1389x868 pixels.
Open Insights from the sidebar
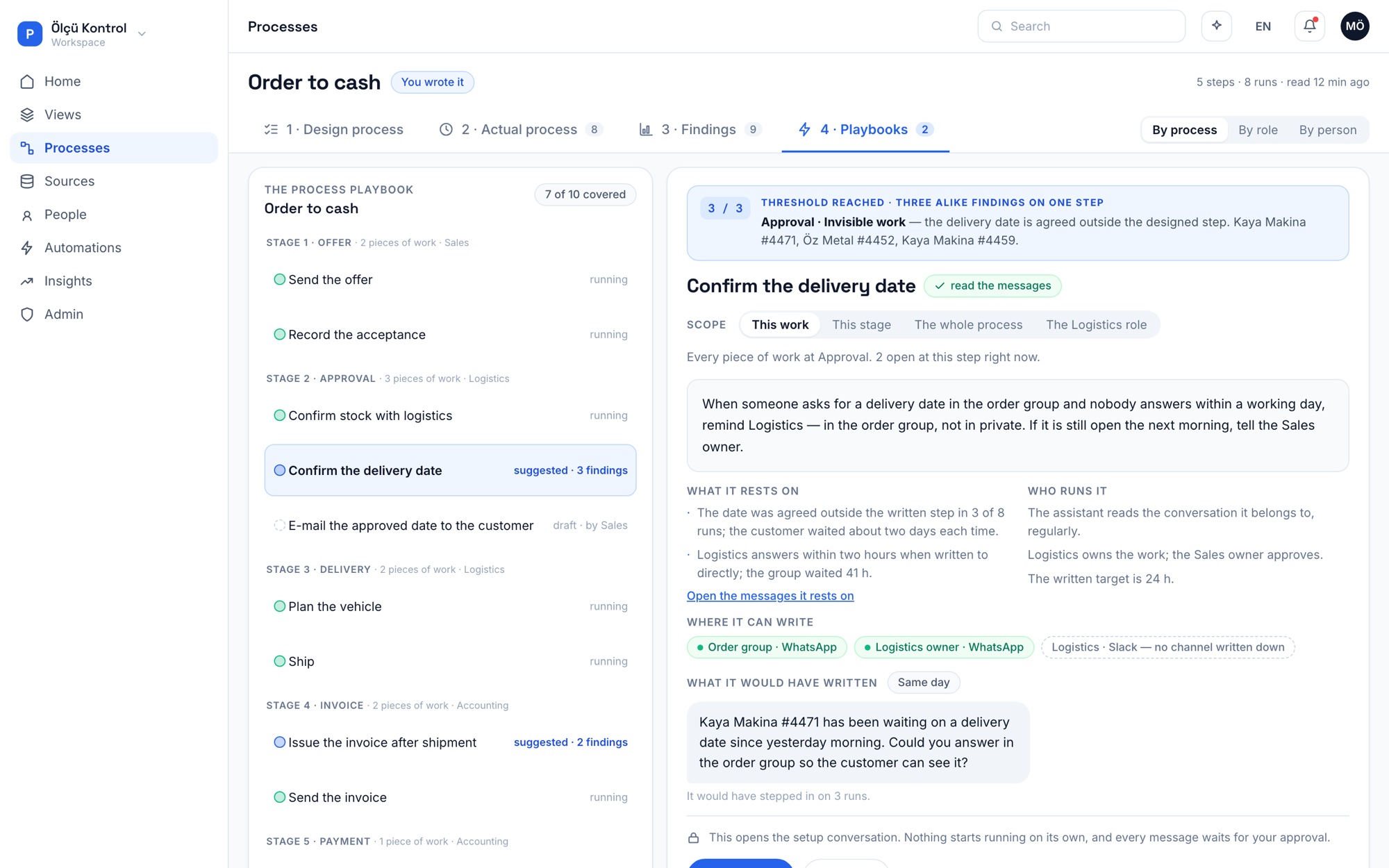[x=114, y=281]
